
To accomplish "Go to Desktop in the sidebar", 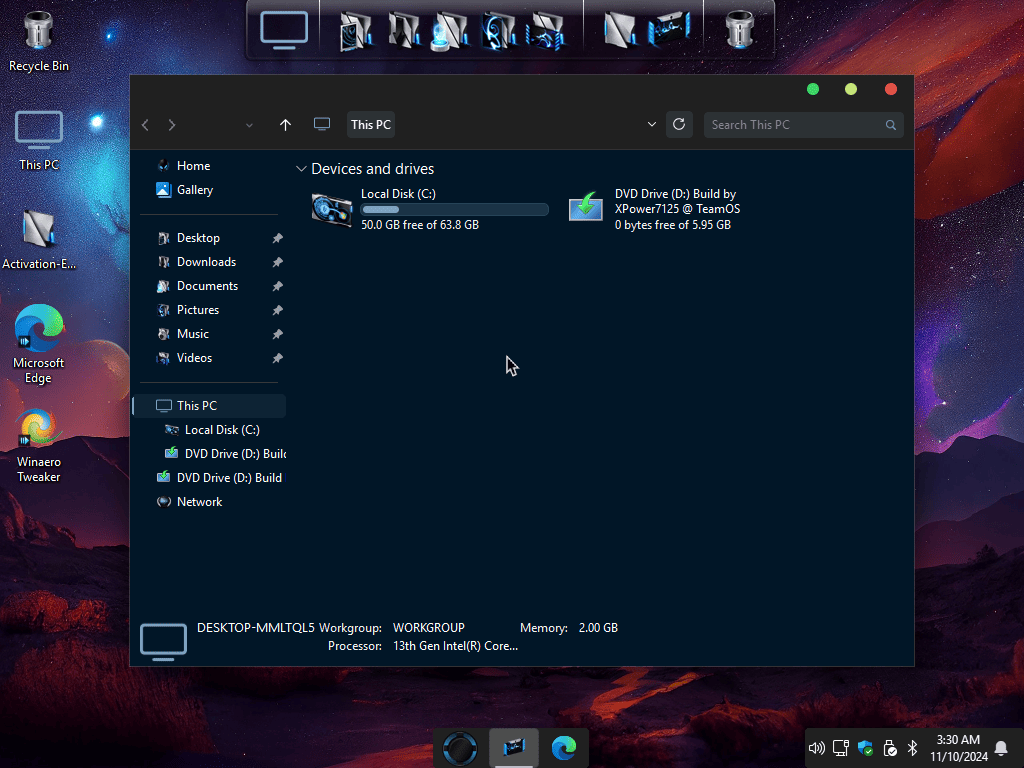I will [x=198, y=238].
